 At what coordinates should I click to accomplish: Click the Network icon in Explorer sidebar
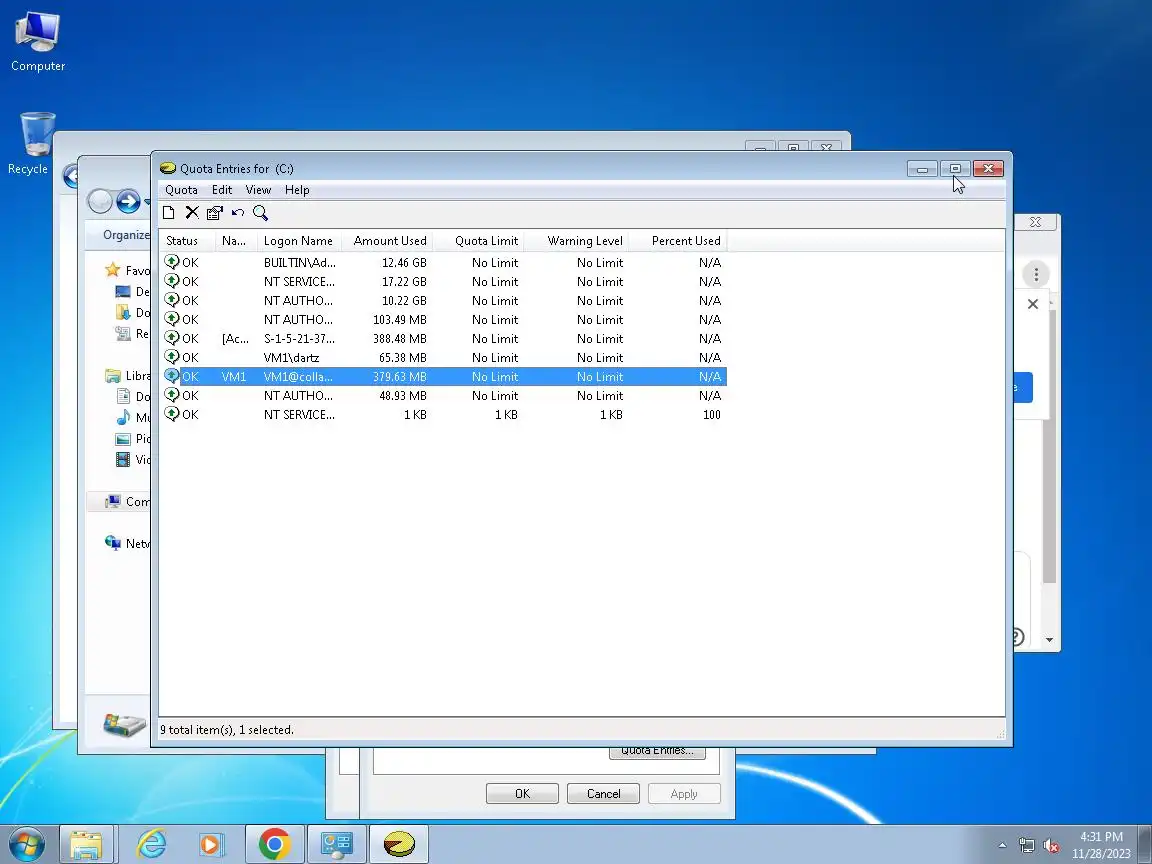click(112, 543)
